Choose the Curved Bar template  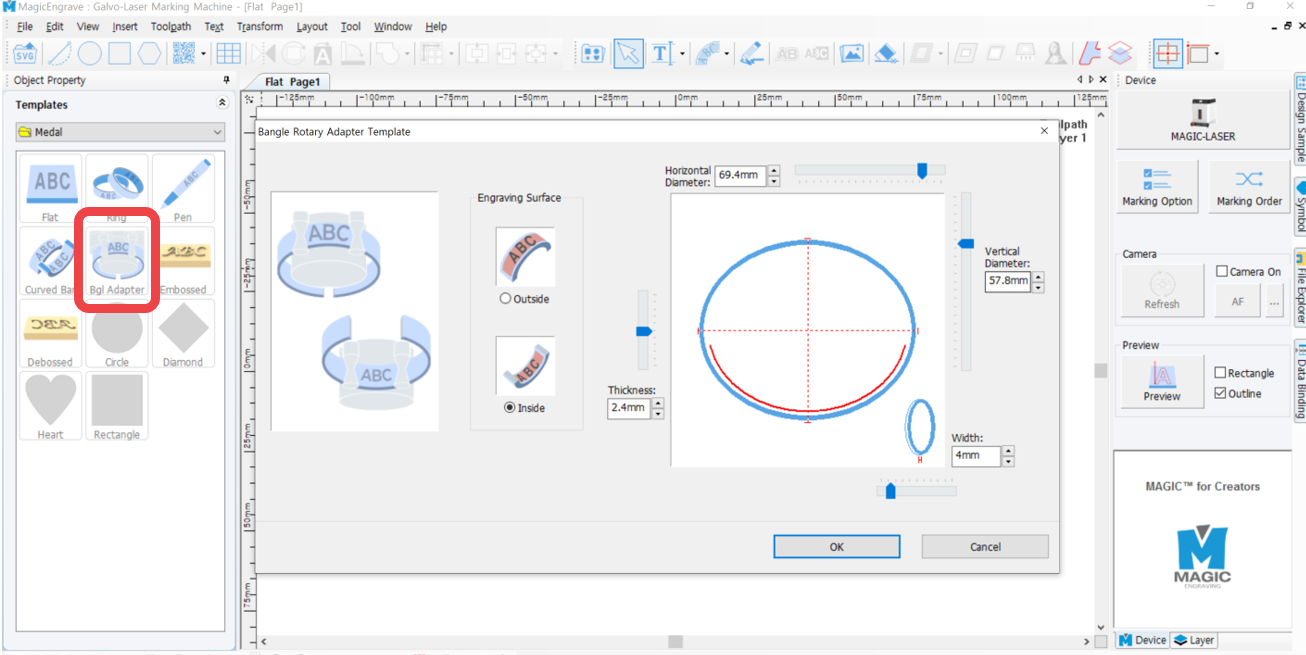(50, 261)
